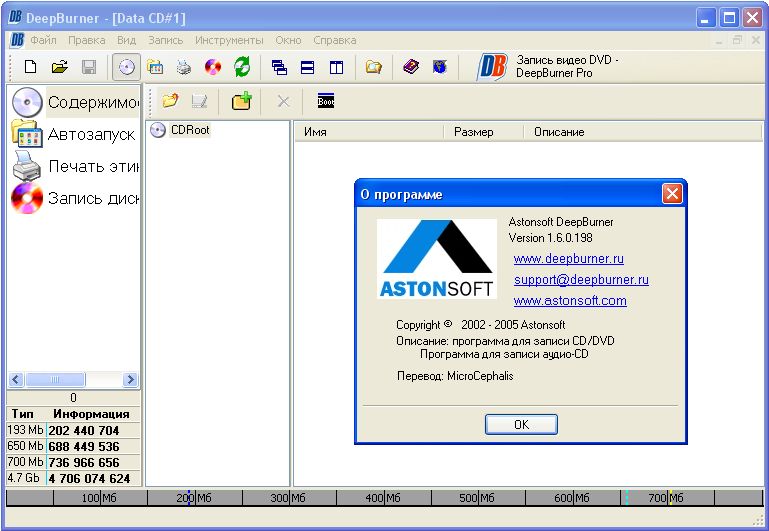
Task: Select the 700 Mb row in the type table
Action: [x=74, y=462]
